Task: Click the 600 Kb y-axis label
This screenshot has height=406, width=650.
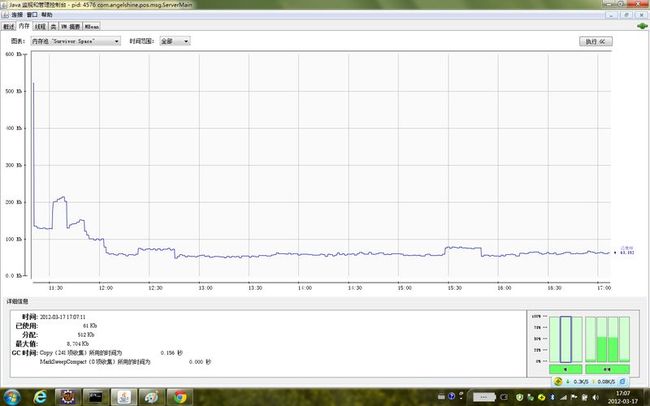Action: (14, 54)
